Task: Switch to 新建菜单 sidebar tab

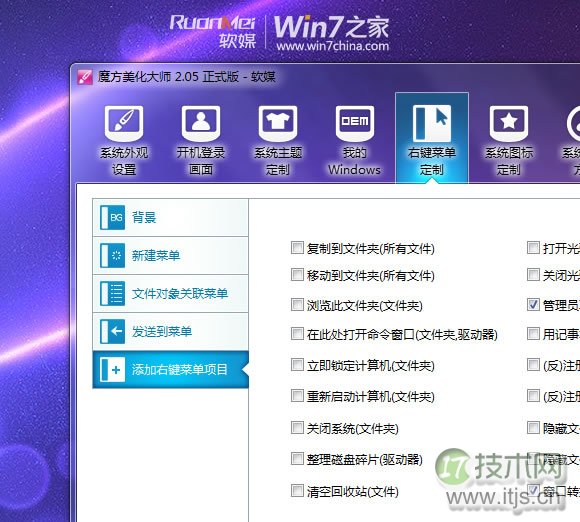Action: [171, 255]
